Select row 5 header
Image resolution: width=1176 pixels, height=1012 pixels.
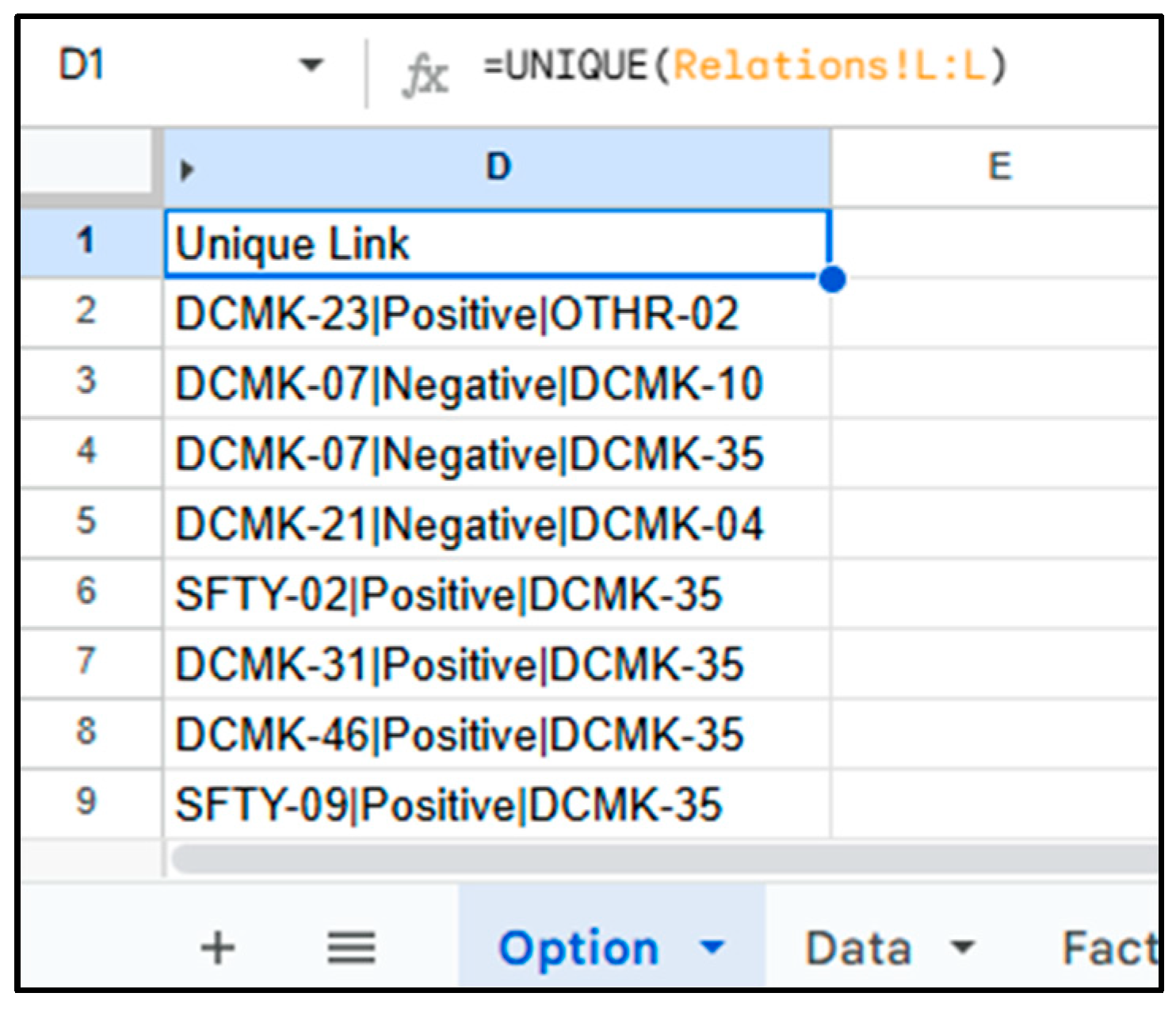click(x=86, y=521)
